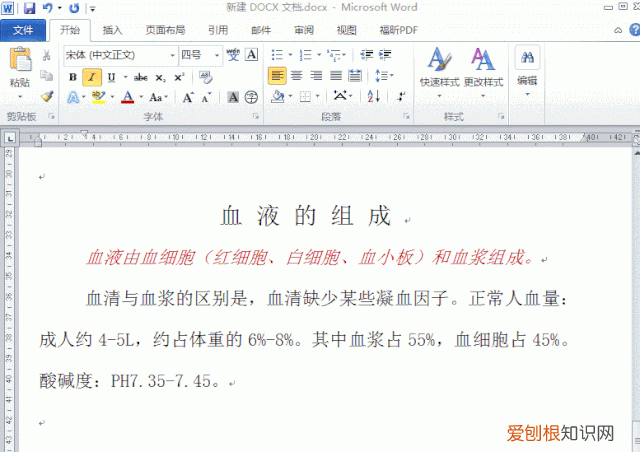Screen dimensions: 640x452
Task: Click the Asian layout (character scaling) icon
Action: click(340, 97)
